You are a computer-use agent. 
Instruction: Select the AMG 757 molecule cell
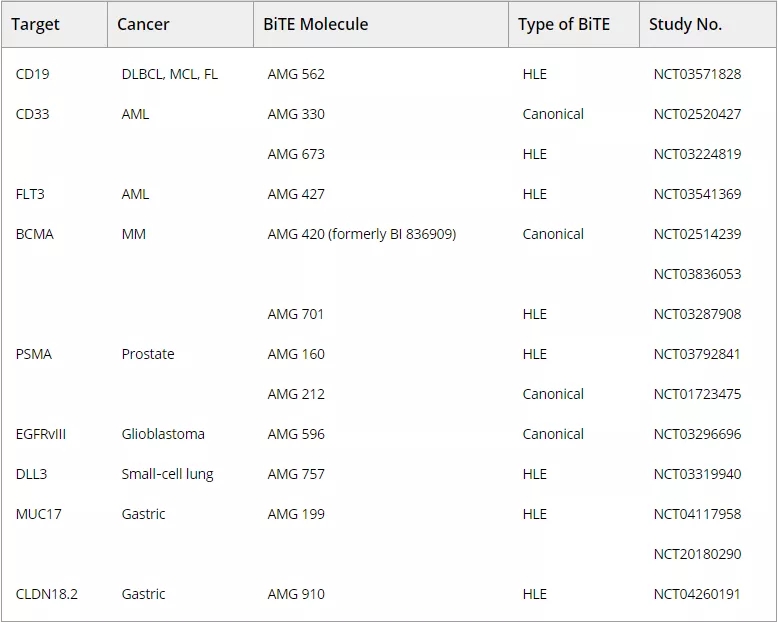click(x=296, y=474)
